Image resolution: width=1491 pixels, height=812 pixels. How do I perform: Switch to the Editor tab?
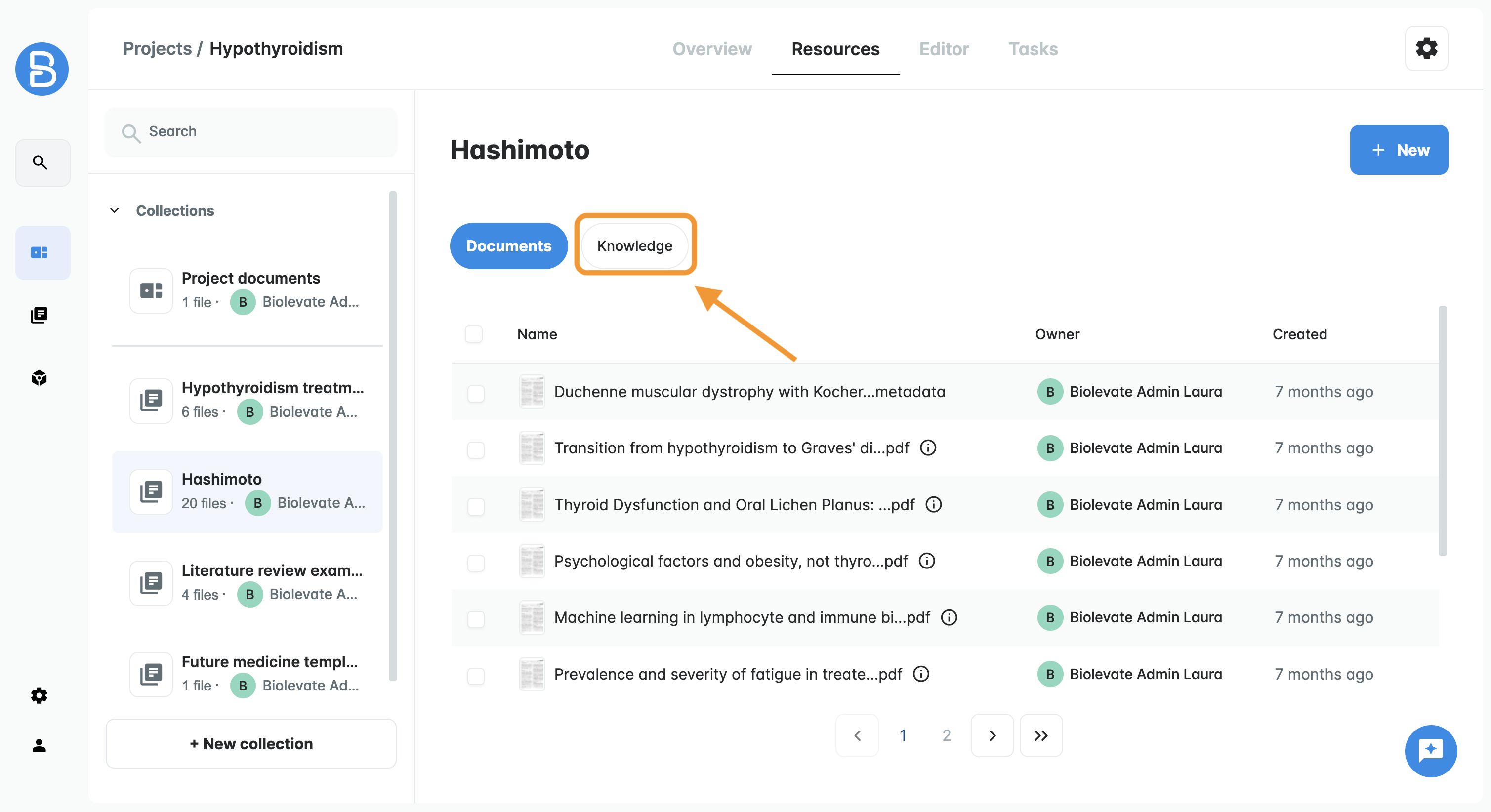pos(944,49)
